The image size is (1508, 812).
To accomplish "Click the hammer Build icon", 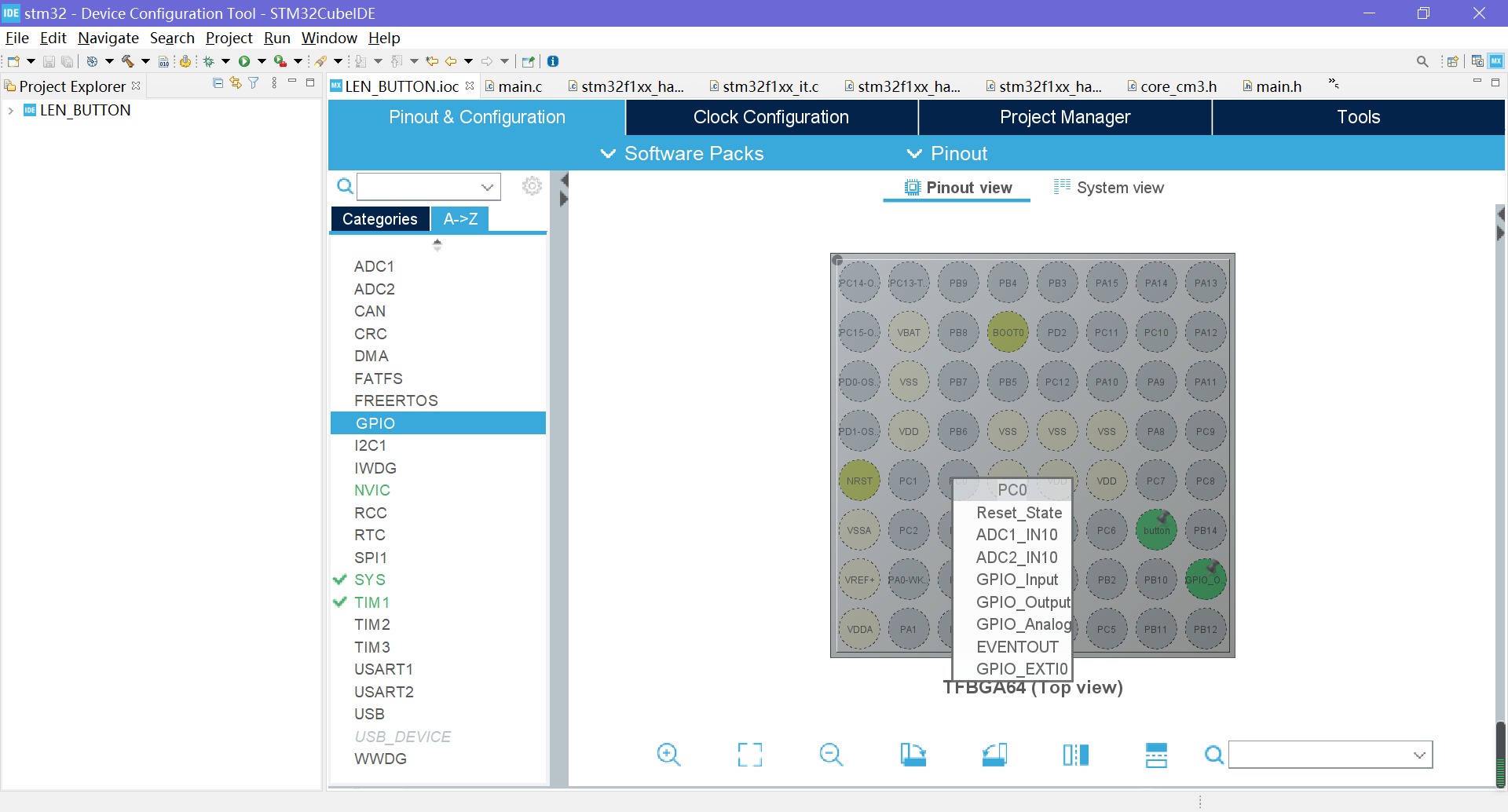I will coord(128,61).
